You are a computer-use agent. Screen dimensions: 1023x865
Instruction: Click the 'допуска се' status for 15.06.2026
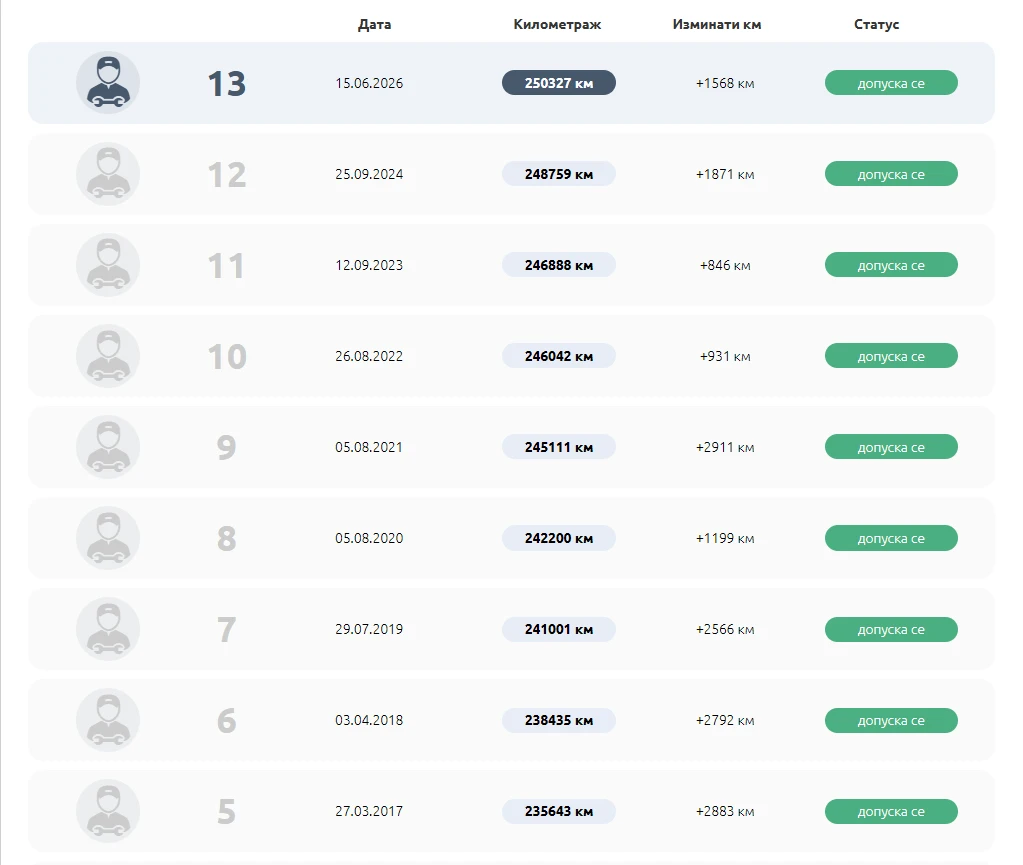[891, 83]
